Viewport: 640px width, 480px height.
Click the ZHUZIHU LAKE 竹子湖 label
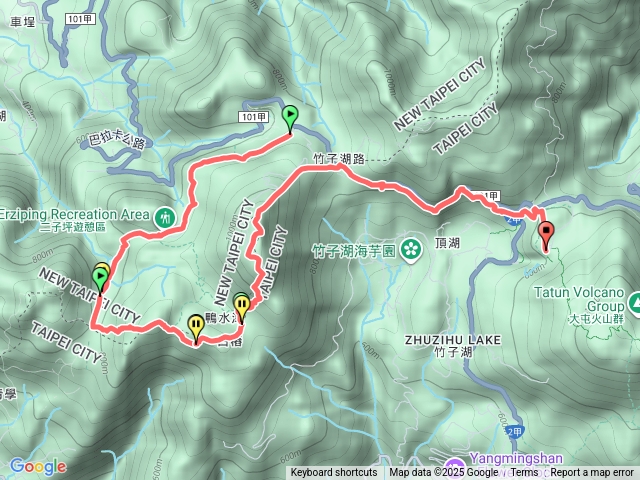coord(453,346)
